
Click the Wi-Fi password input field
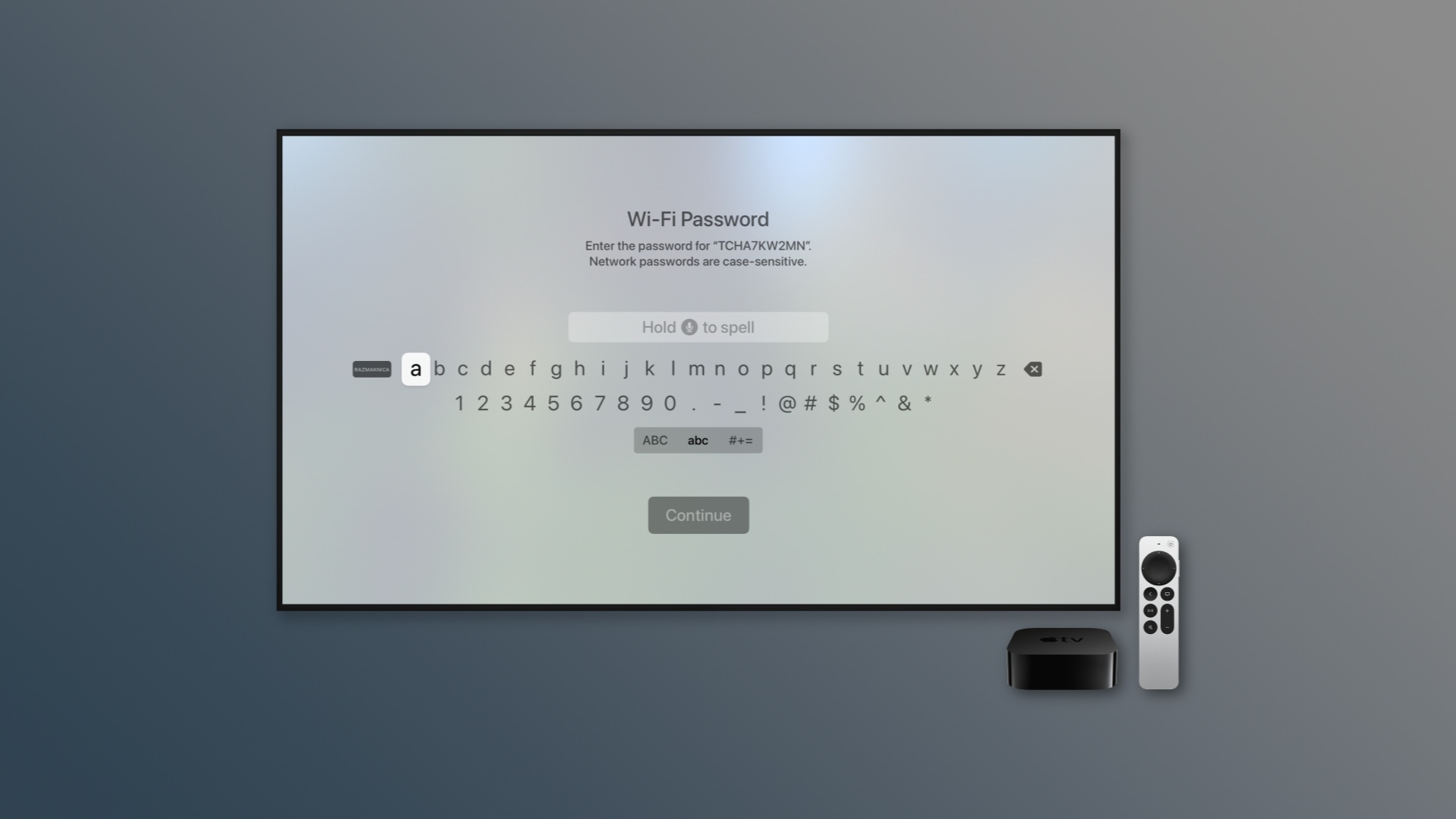tap(697, 326)
